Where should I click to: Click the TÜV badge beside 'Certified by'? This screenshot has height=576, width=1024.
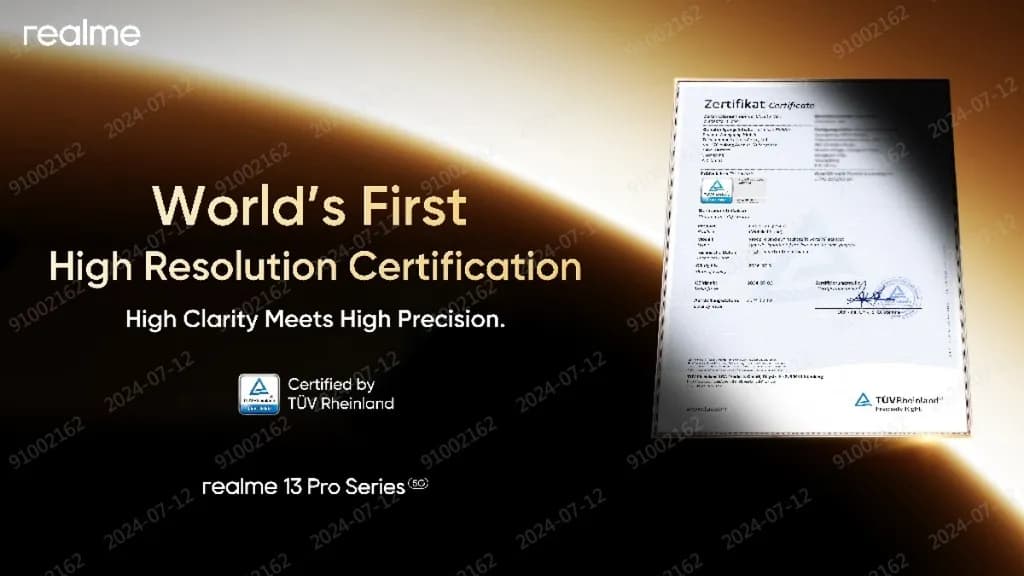[258, 393]
